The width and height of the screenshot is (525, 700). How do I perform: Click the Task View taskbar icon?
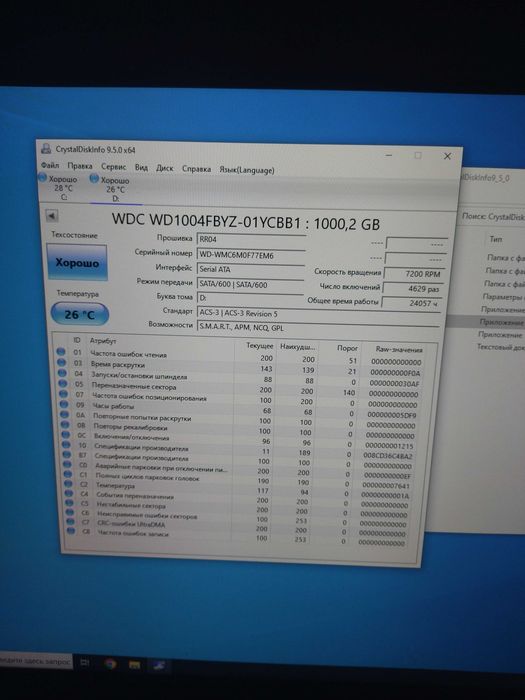tap(85, 663)
